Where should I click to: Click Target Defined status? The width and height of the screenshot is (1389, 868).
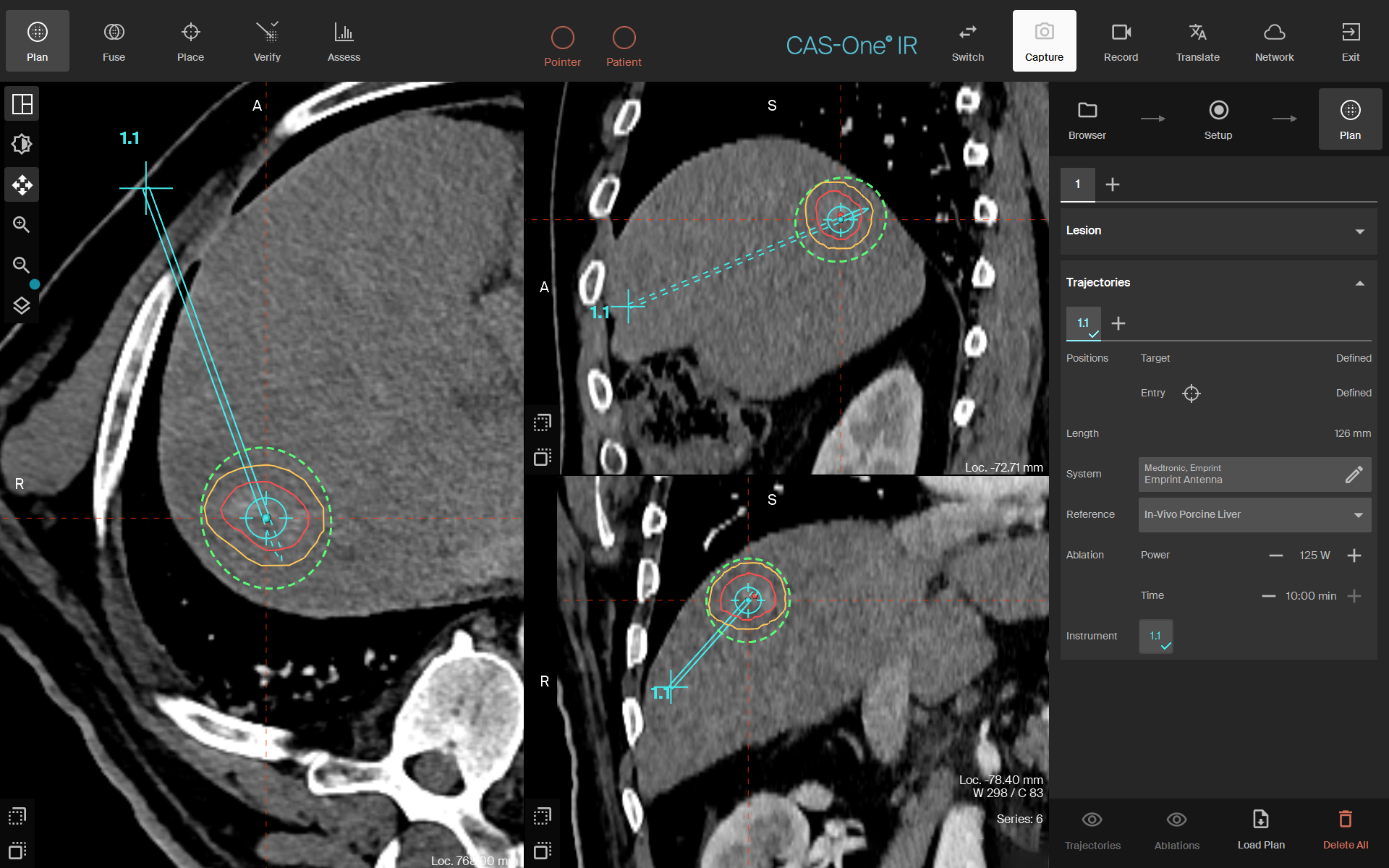1354,358
